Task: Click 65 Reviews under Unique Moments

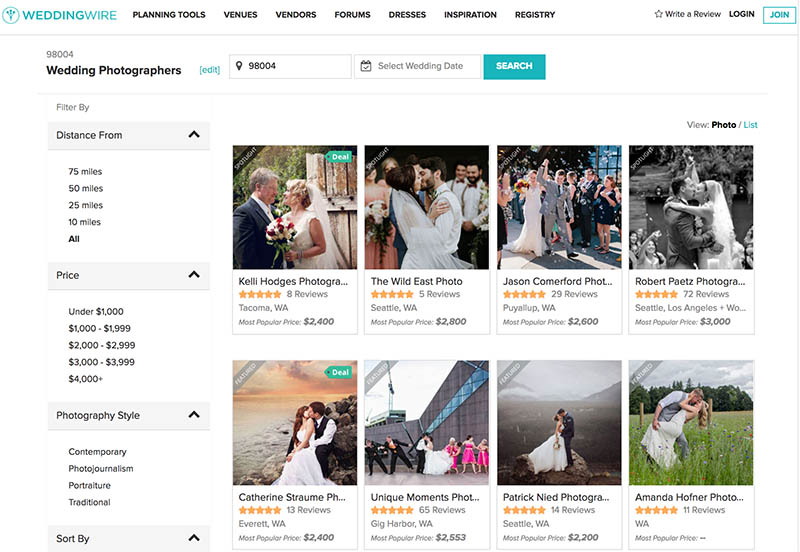Action: [x=442, y=510]
